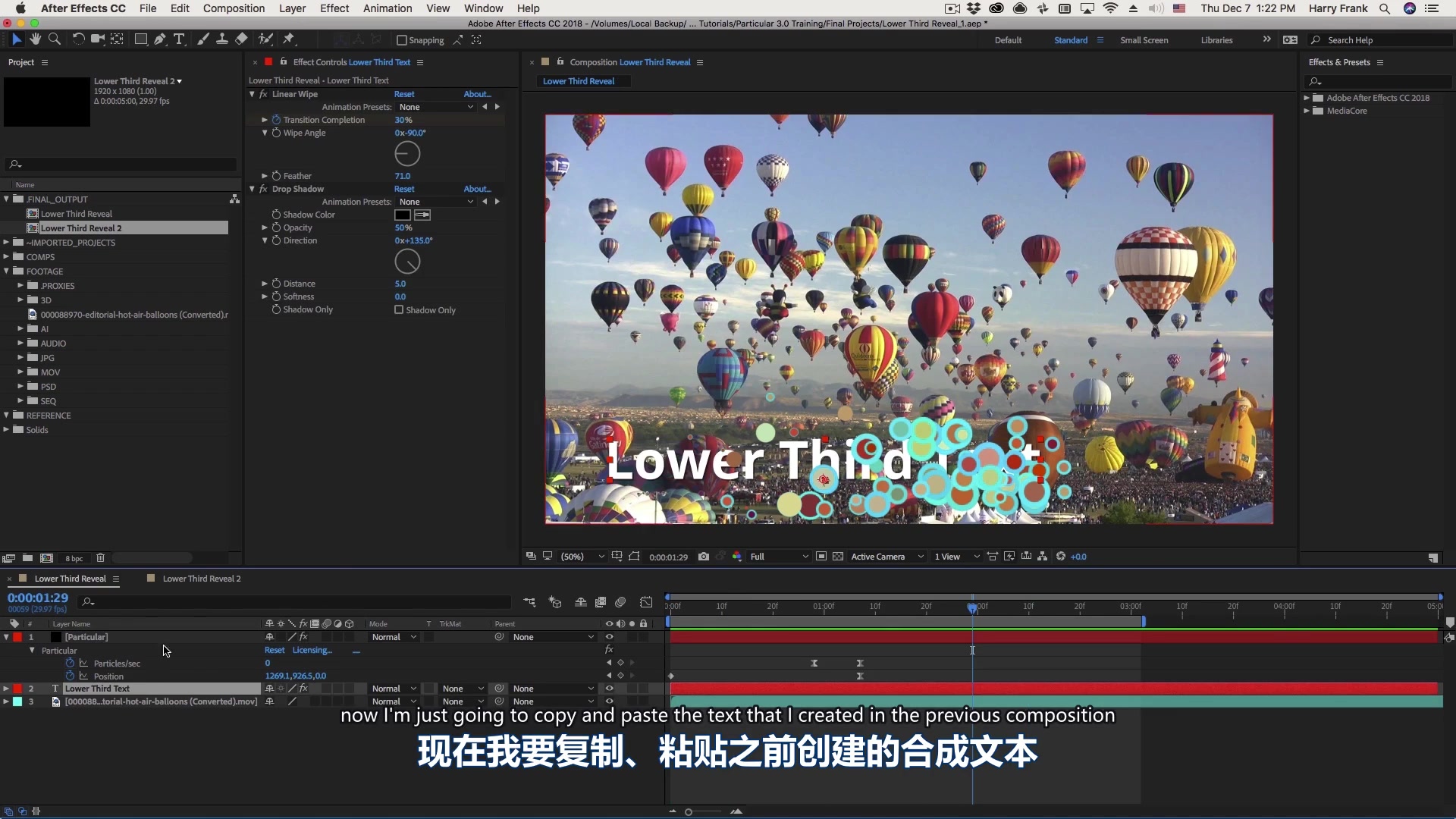Select the Zoom tool
Screen dimensions: 1456x819
point(55,39)
